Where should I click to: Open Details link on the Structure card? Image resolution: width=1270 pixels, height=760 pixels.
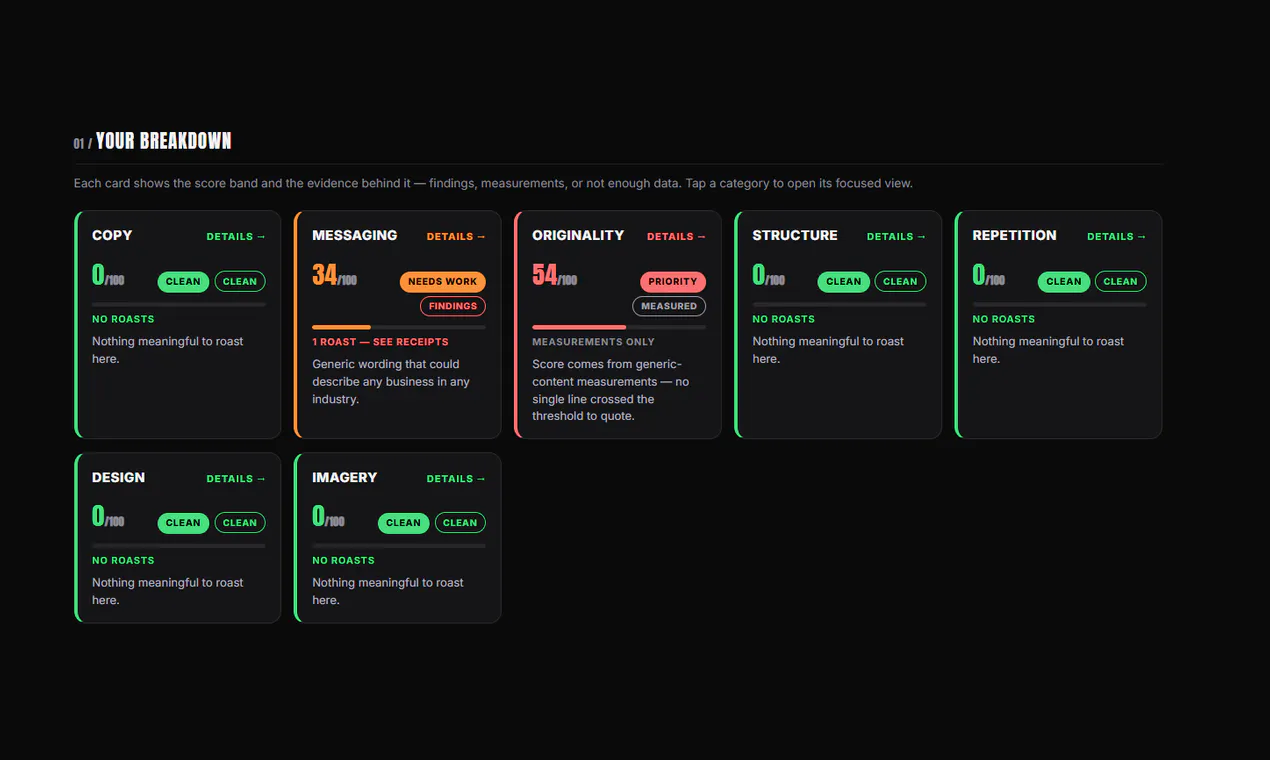click(896, 237)
